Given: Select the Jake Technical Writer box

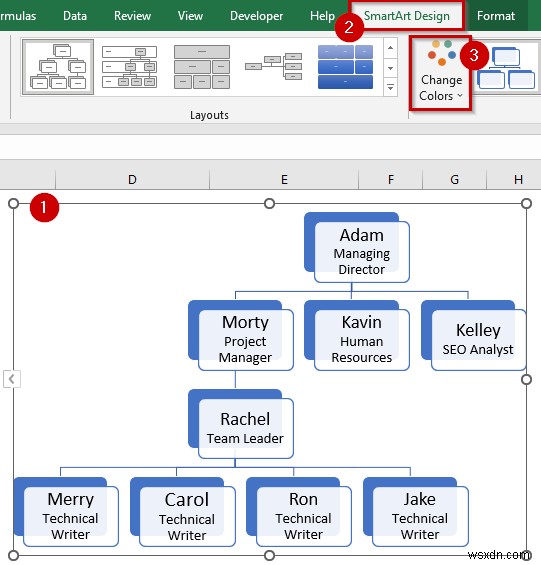Looking at the screenshot, I should coord(420,516).
